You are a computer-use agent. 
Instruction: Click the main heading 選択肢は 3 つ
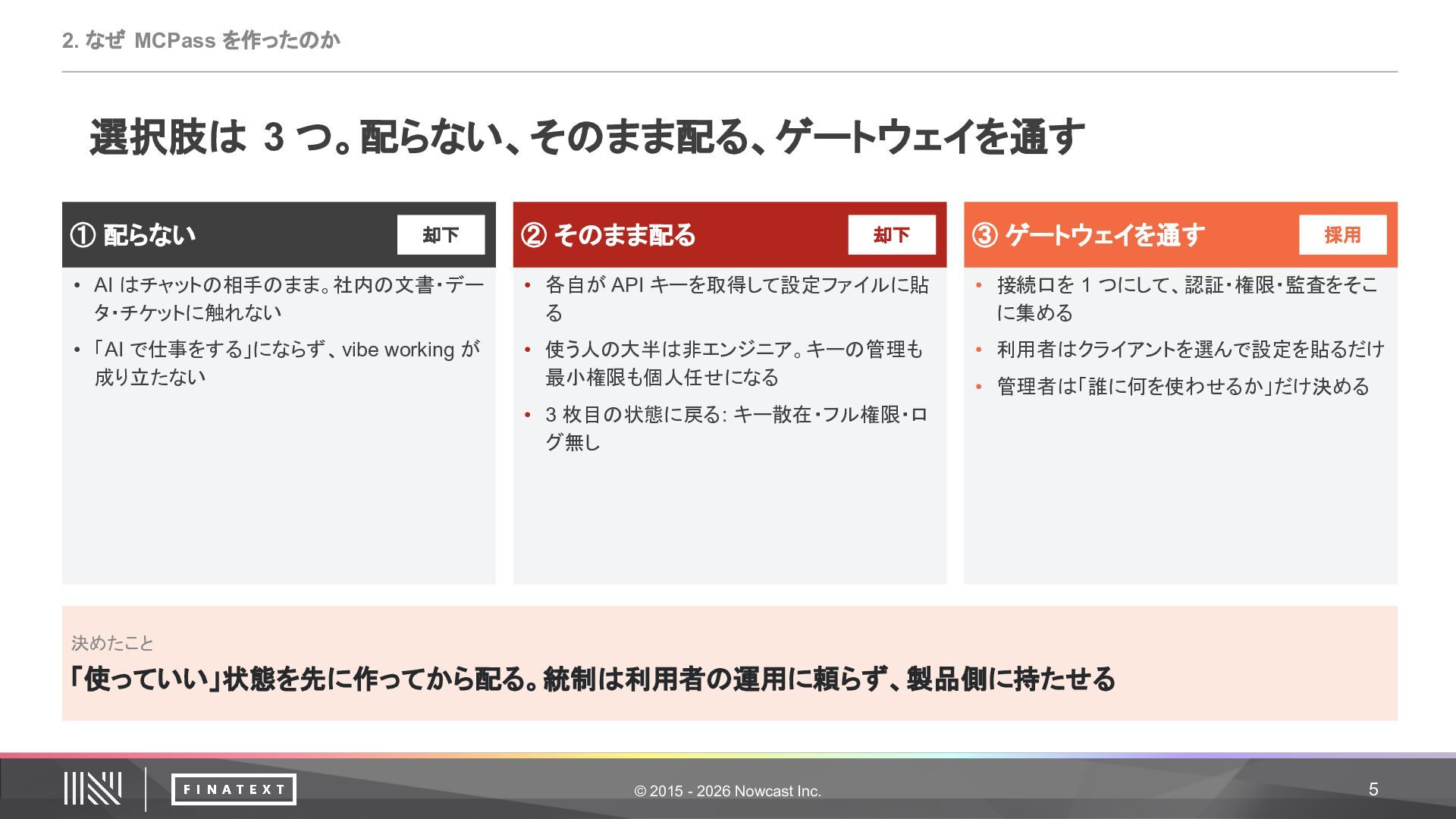[587, 137]
